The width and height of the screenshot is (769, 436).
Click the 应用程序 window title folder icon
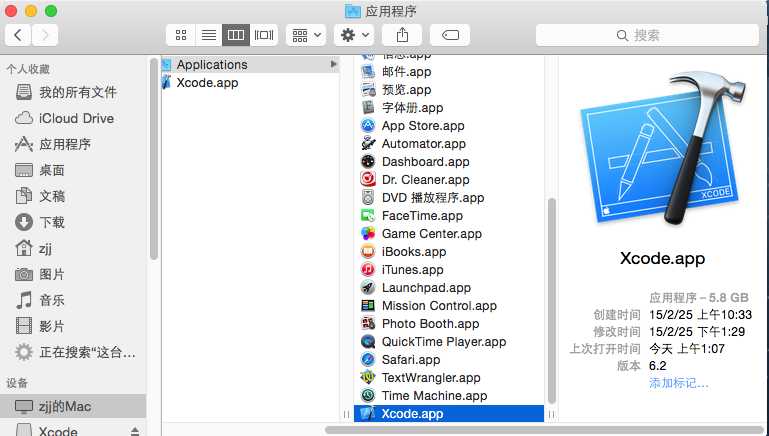coord(353,11)
